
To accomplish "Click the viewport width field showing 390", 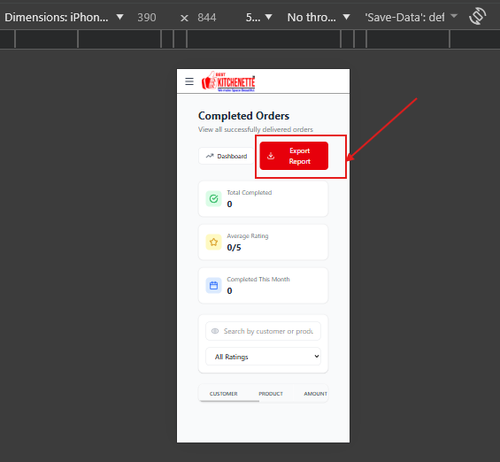I will coord(147,17).
